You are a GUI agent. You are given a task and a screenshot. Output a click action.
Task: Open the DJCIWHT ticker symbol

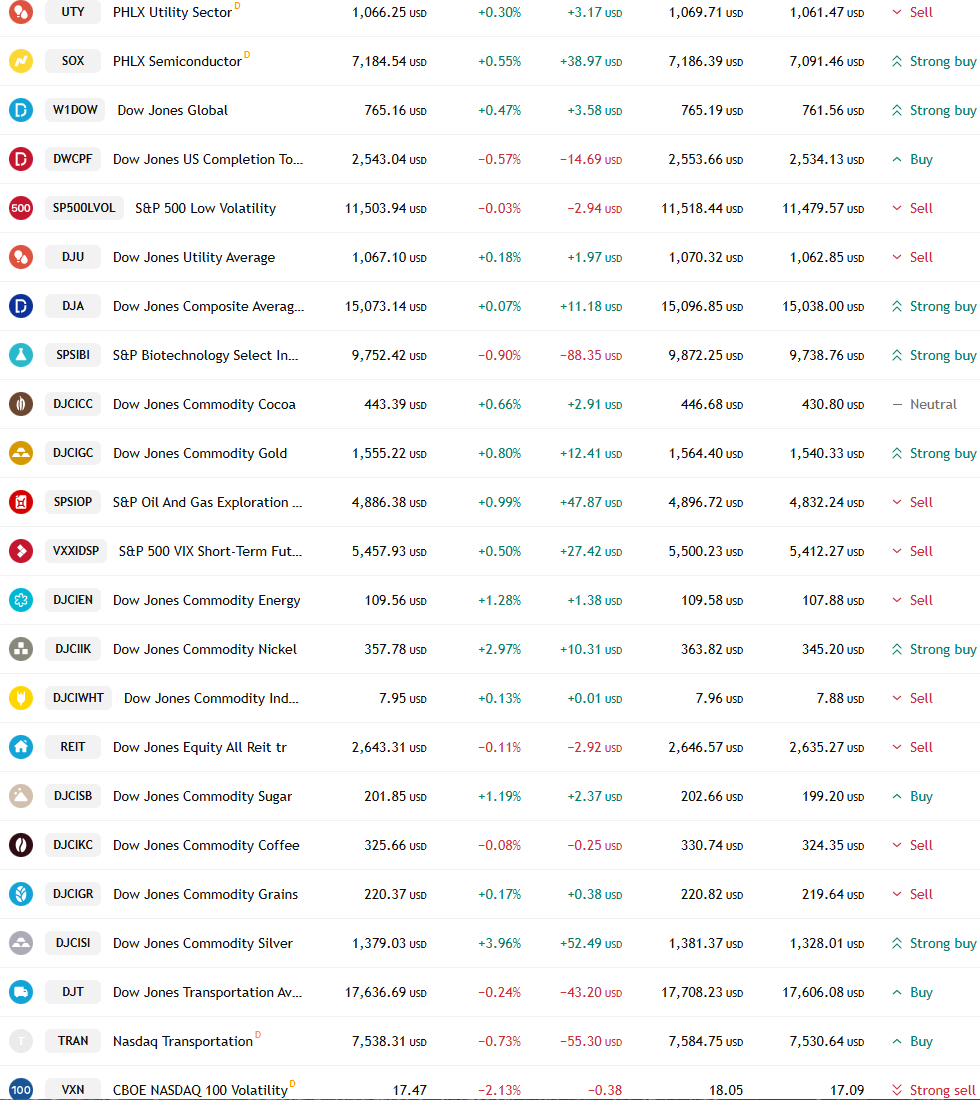pyautogui.click(x=79, y=698)
